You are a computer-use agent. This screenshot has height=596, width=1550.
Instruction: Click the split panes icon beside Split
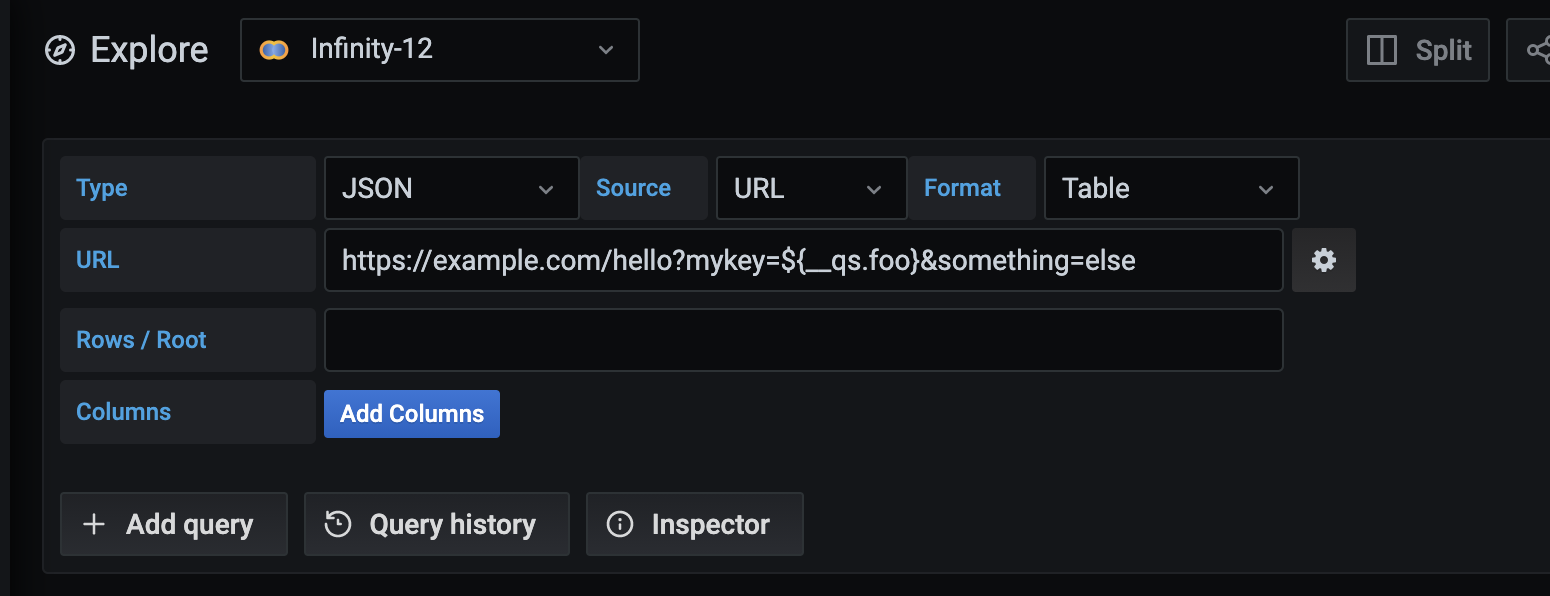click(x=1381, y=49)
